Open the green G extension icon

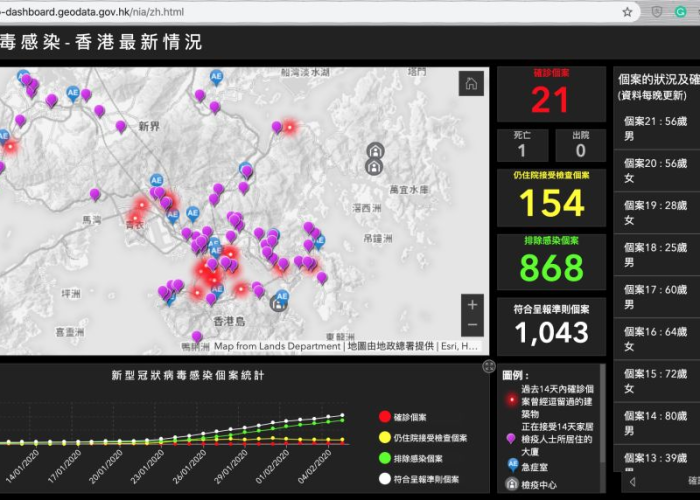680,12
